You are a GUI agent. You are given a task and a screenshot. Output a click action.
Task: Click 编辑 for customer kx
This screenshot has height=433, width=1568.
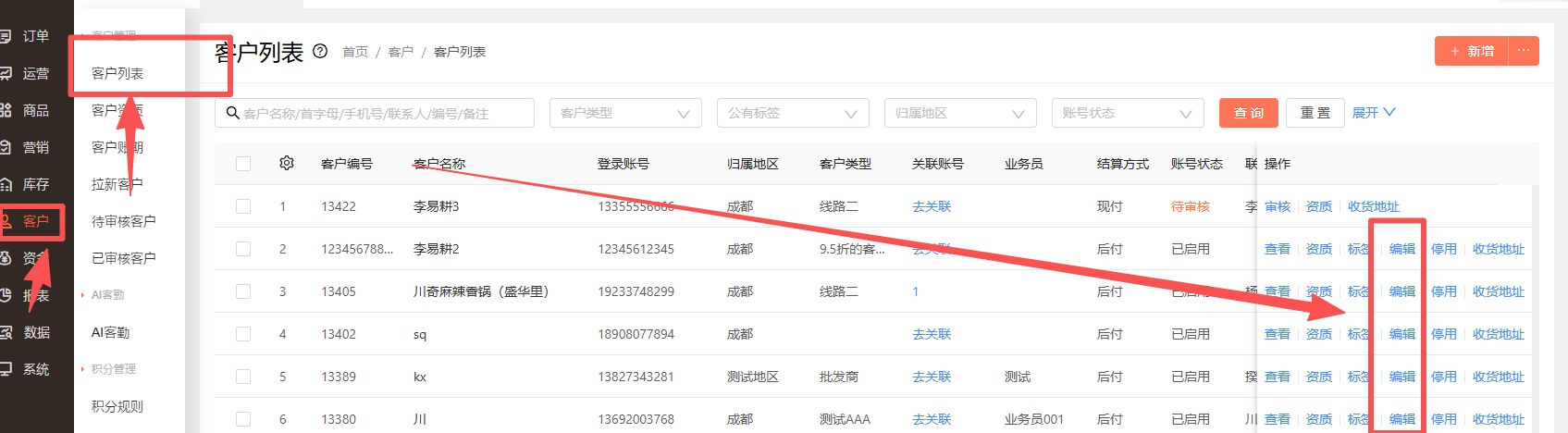[x=1402, y=377]
